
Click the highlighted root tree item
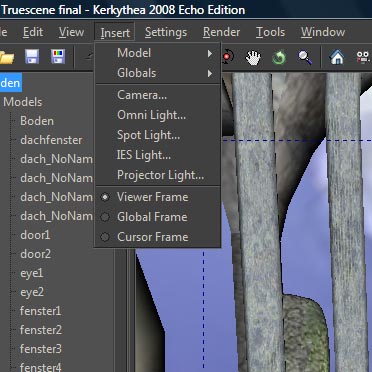point(10,83)
